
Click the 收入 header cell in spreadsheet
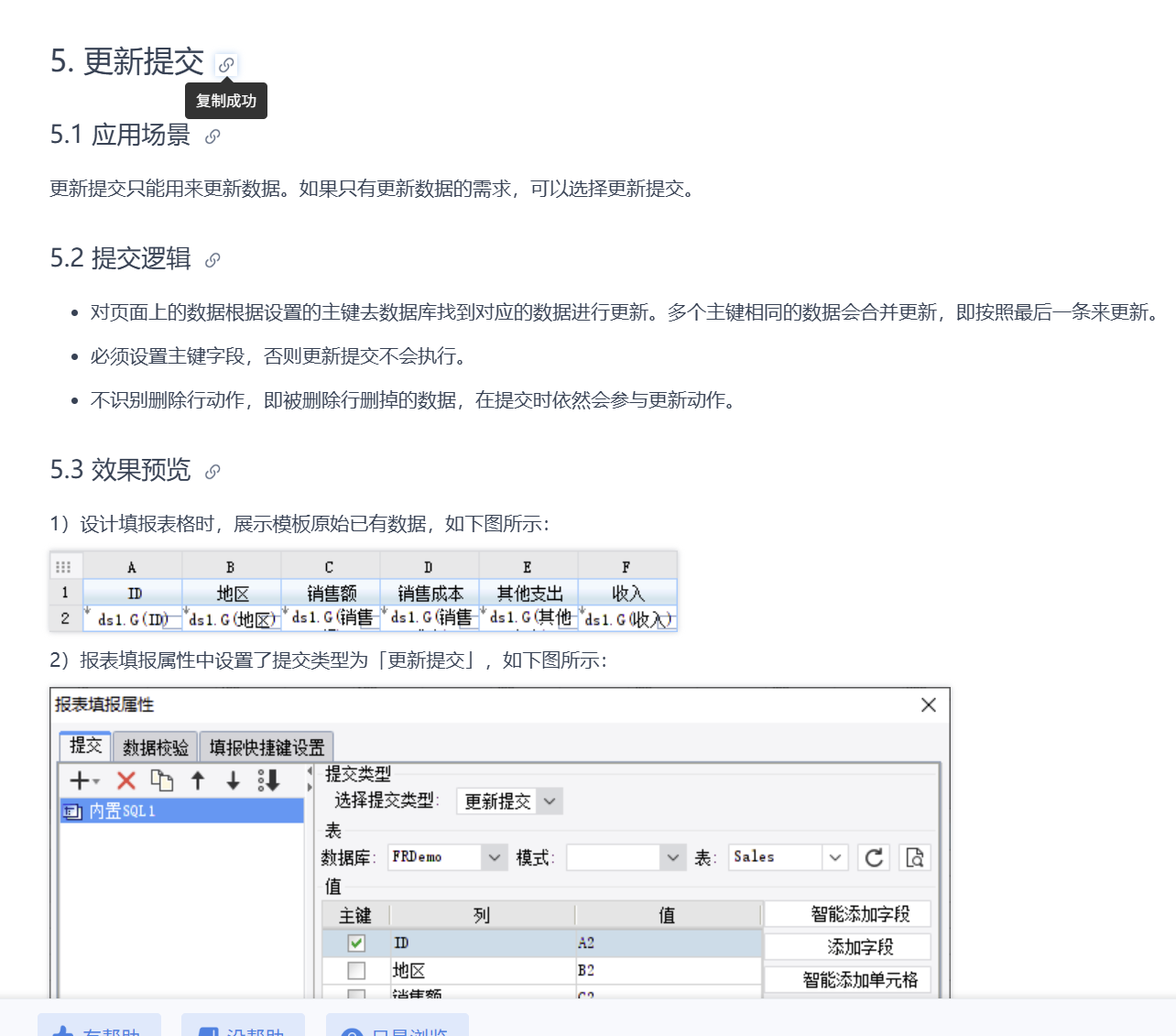(627, 593)
